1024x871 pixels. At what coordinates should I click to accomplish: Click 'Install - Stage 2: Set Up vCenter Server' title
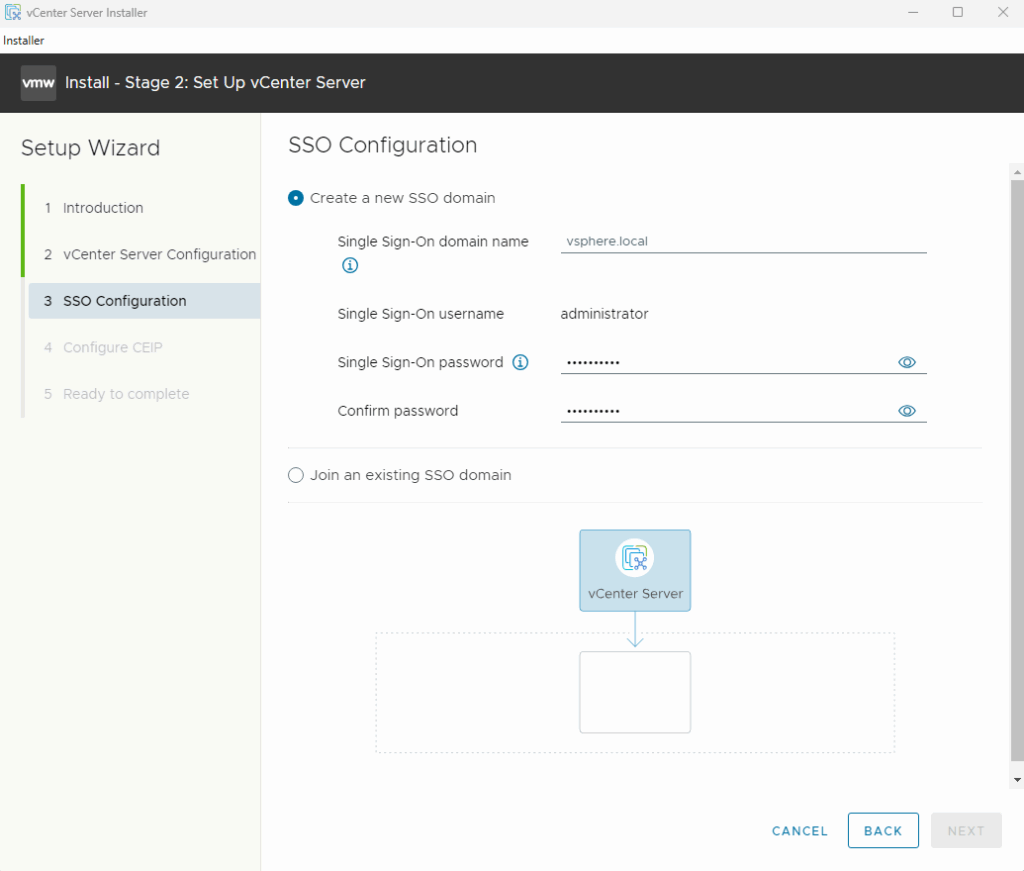tap(216, 83)
